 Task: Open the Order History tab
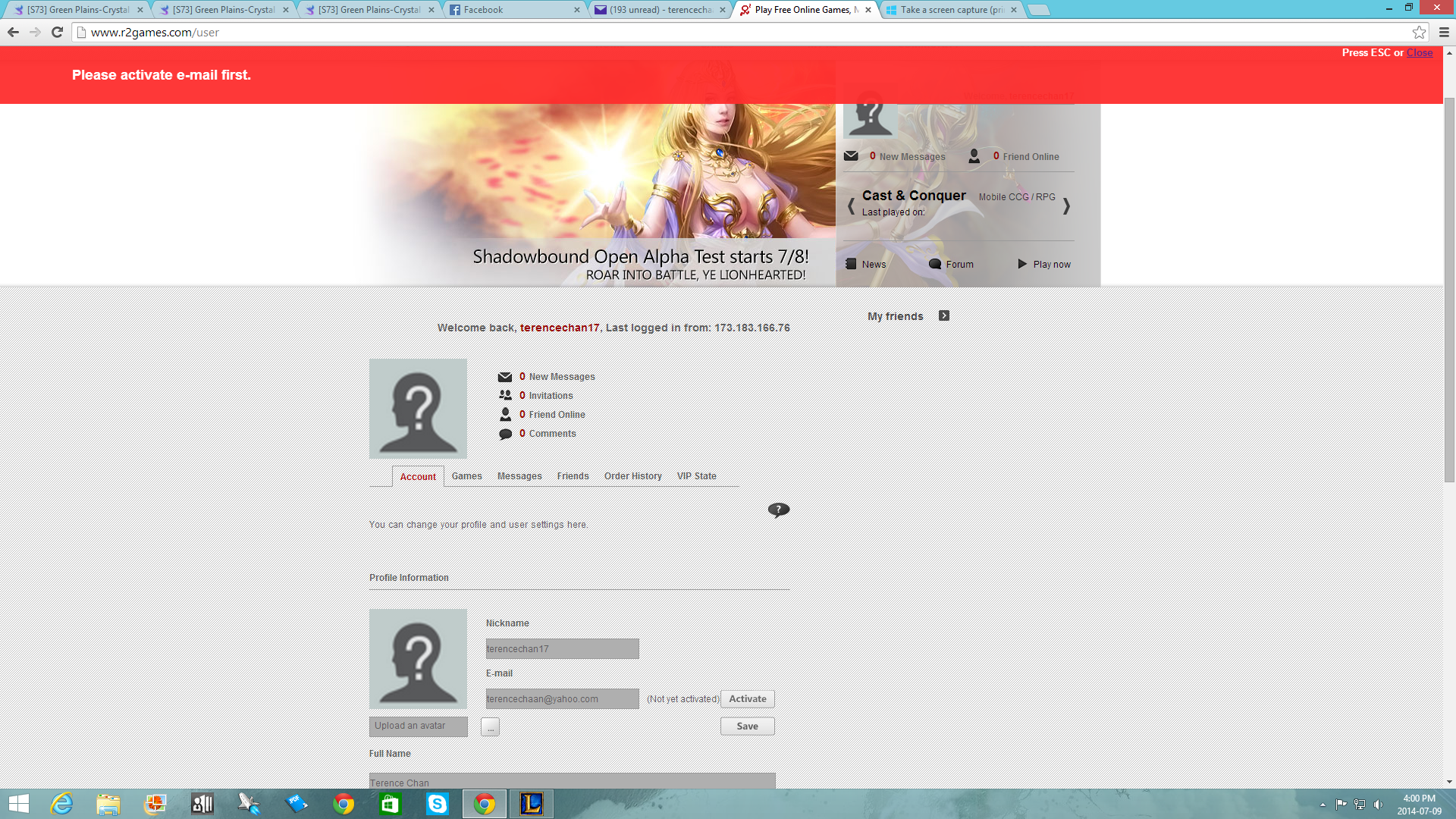click(x=632, y=476)
